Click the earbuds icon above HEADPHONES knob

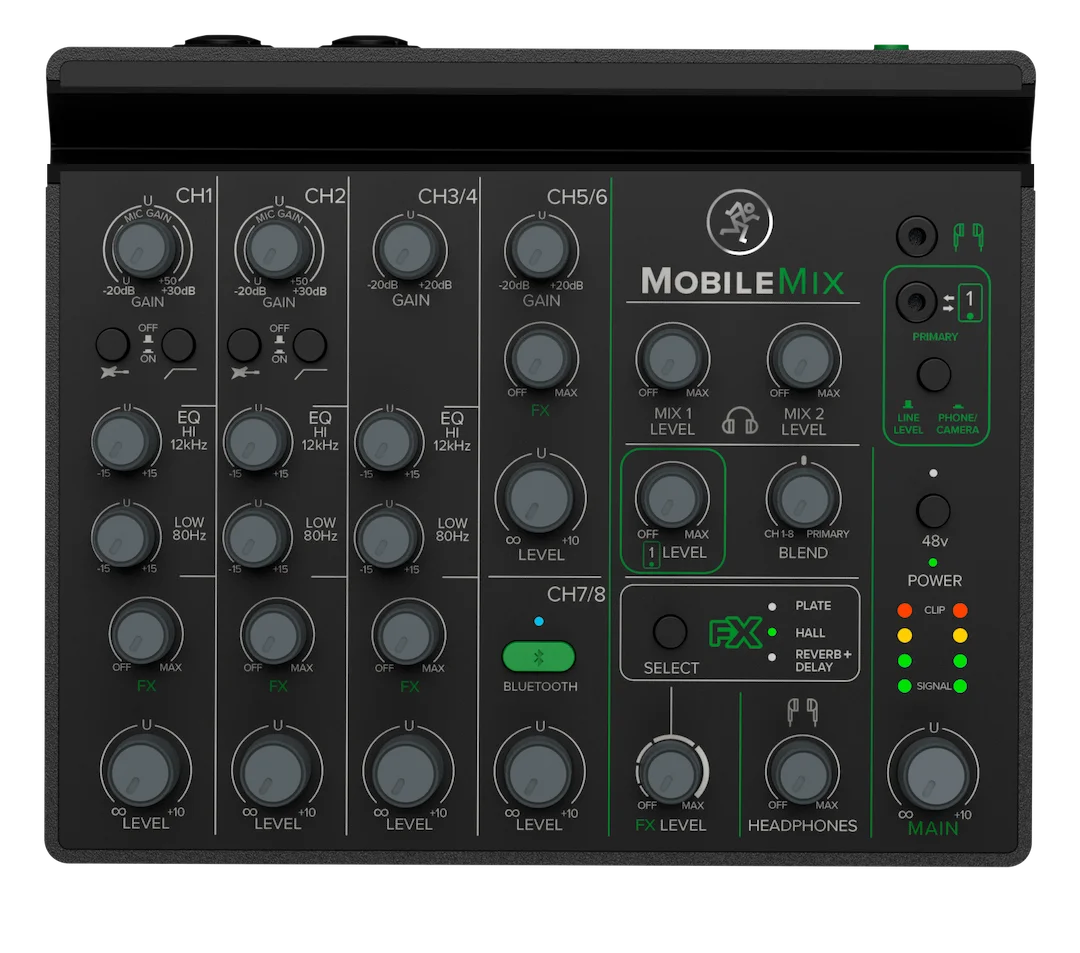802,712
